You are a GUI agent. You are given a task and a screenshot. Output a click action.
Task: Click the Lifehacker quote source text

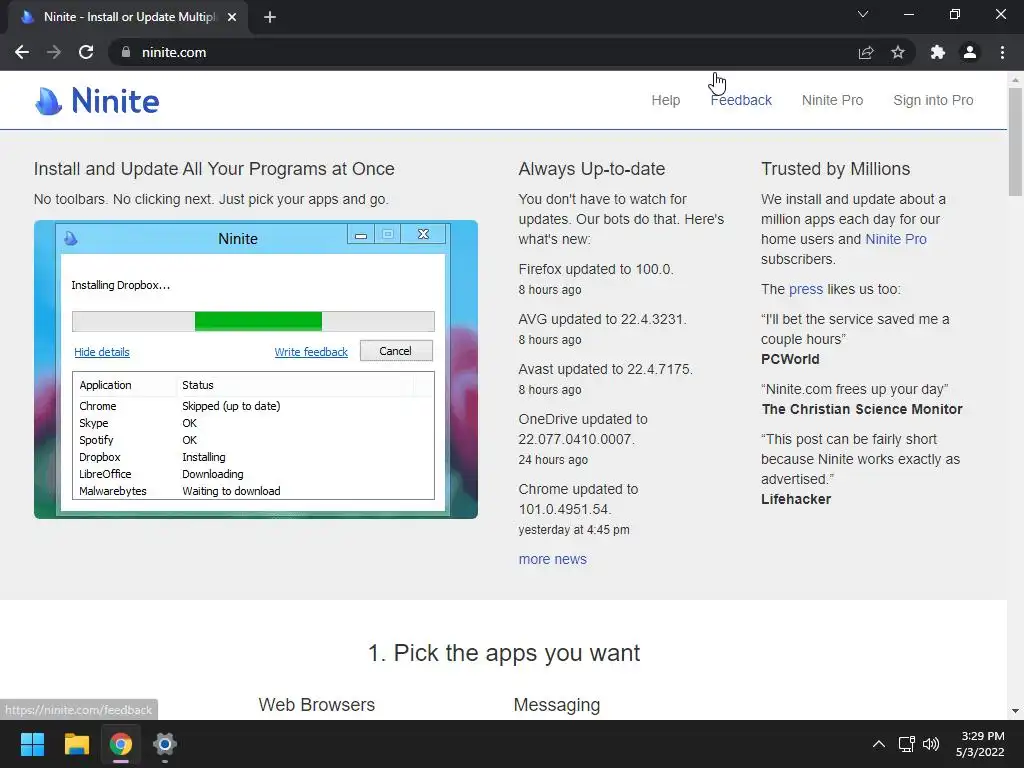click(x=795, y=499)
